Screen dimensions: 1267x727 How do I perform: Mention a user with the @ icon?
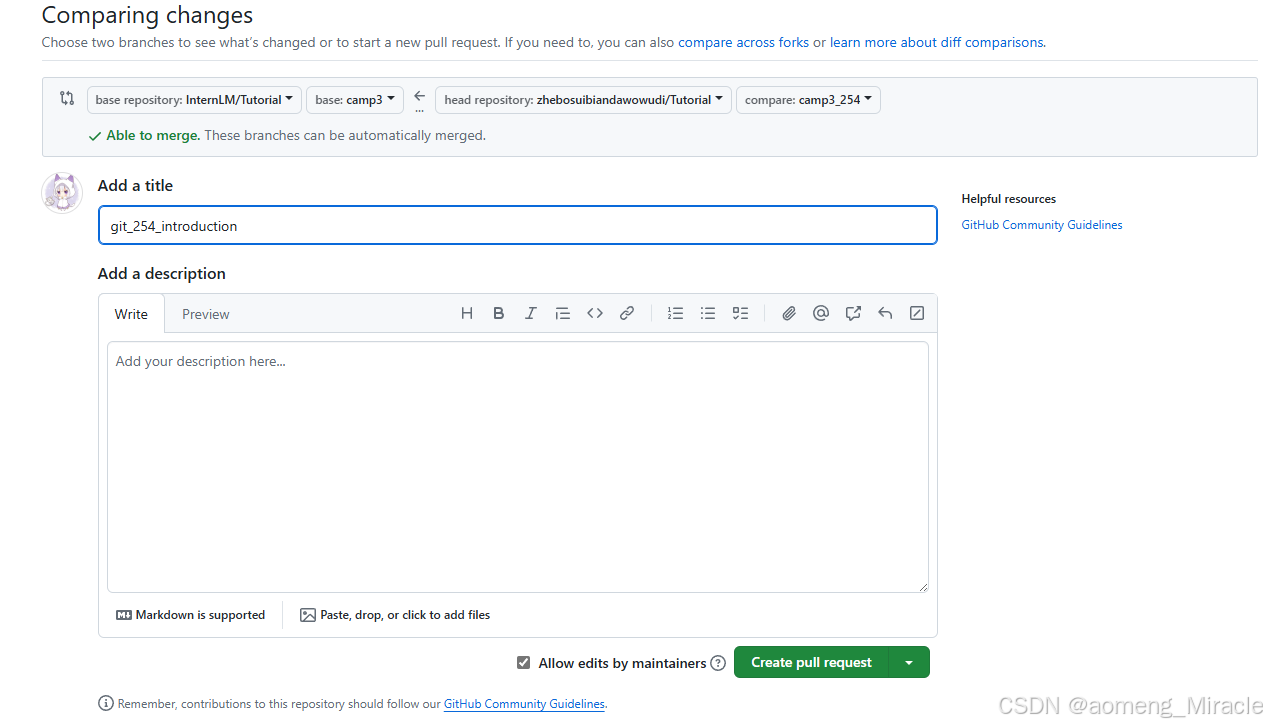[821, 313]
